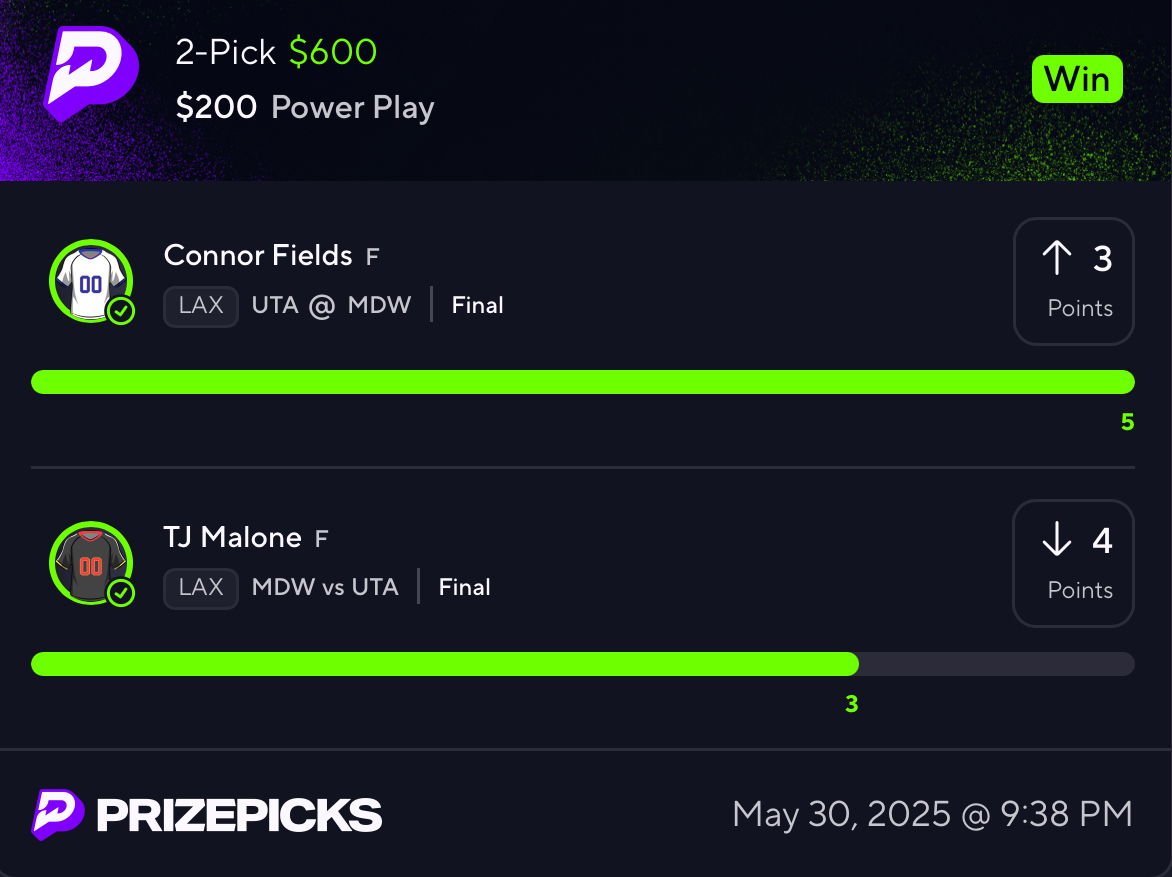Select TJ Malone black jersey avatar

click(91, 563)
